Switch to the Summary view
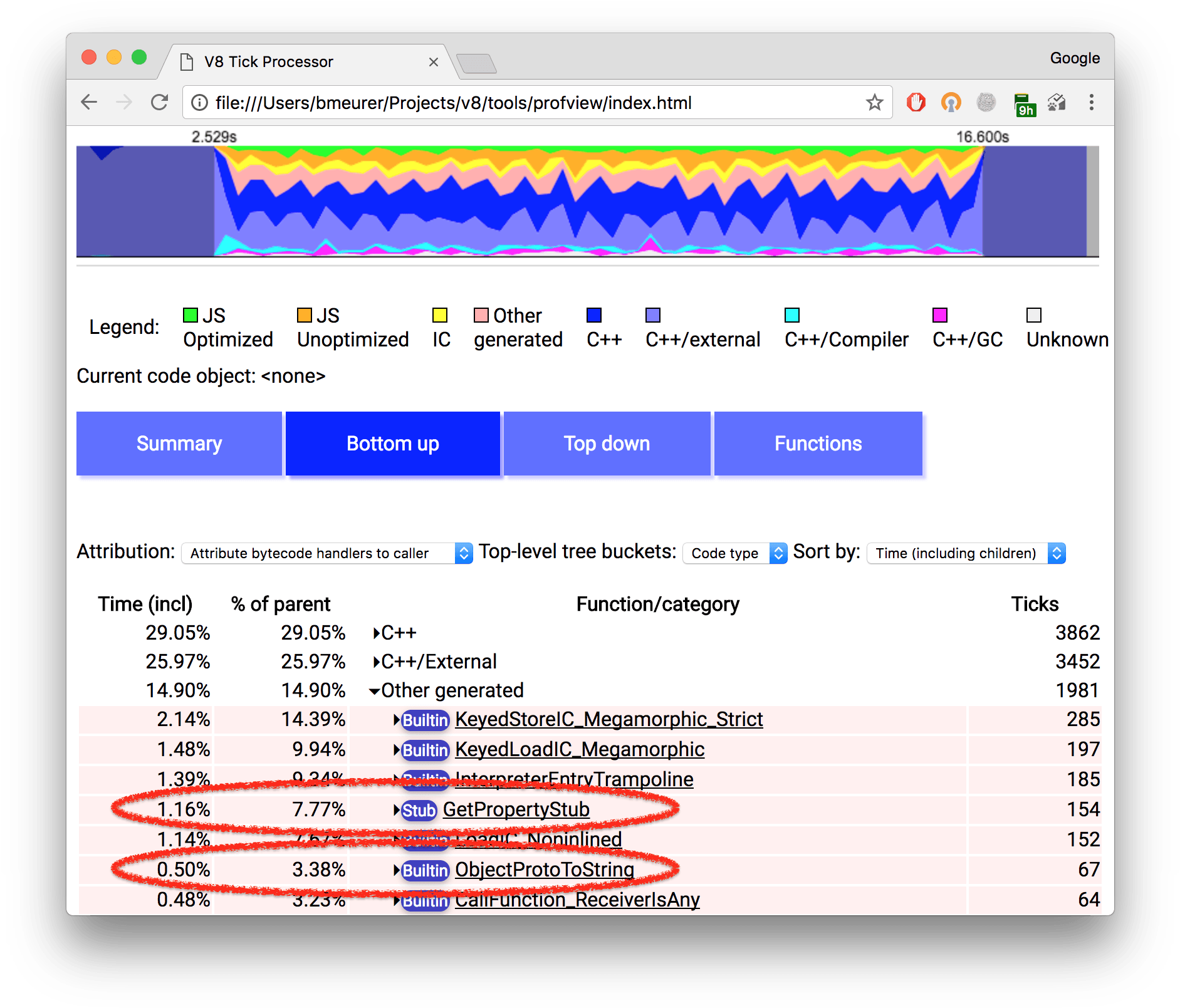Screen dimensions: 1180x1008 (179, 444)
